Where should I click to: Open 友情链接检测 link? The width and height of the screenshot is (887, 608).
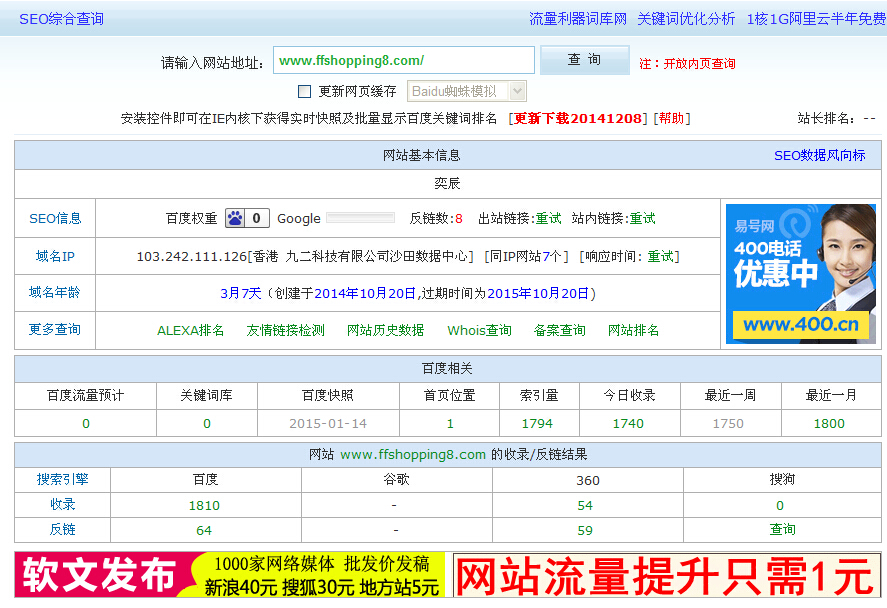tap(285, 330)
